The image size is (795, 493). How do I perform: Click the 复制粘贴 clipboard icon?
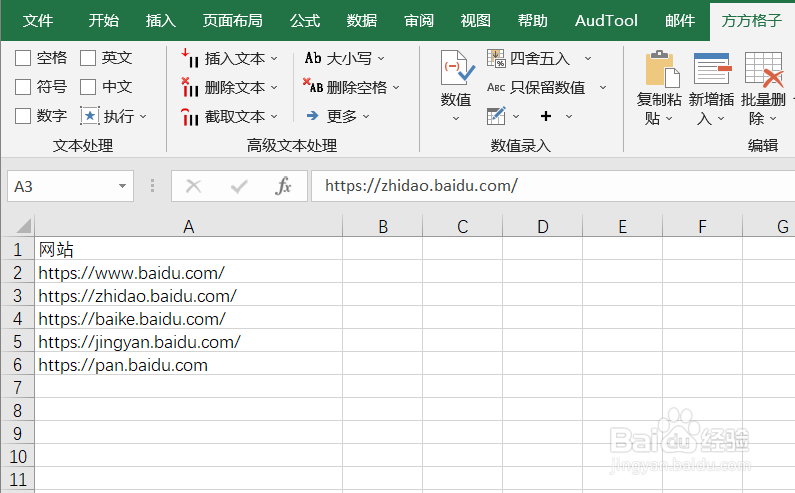[662, 69]
